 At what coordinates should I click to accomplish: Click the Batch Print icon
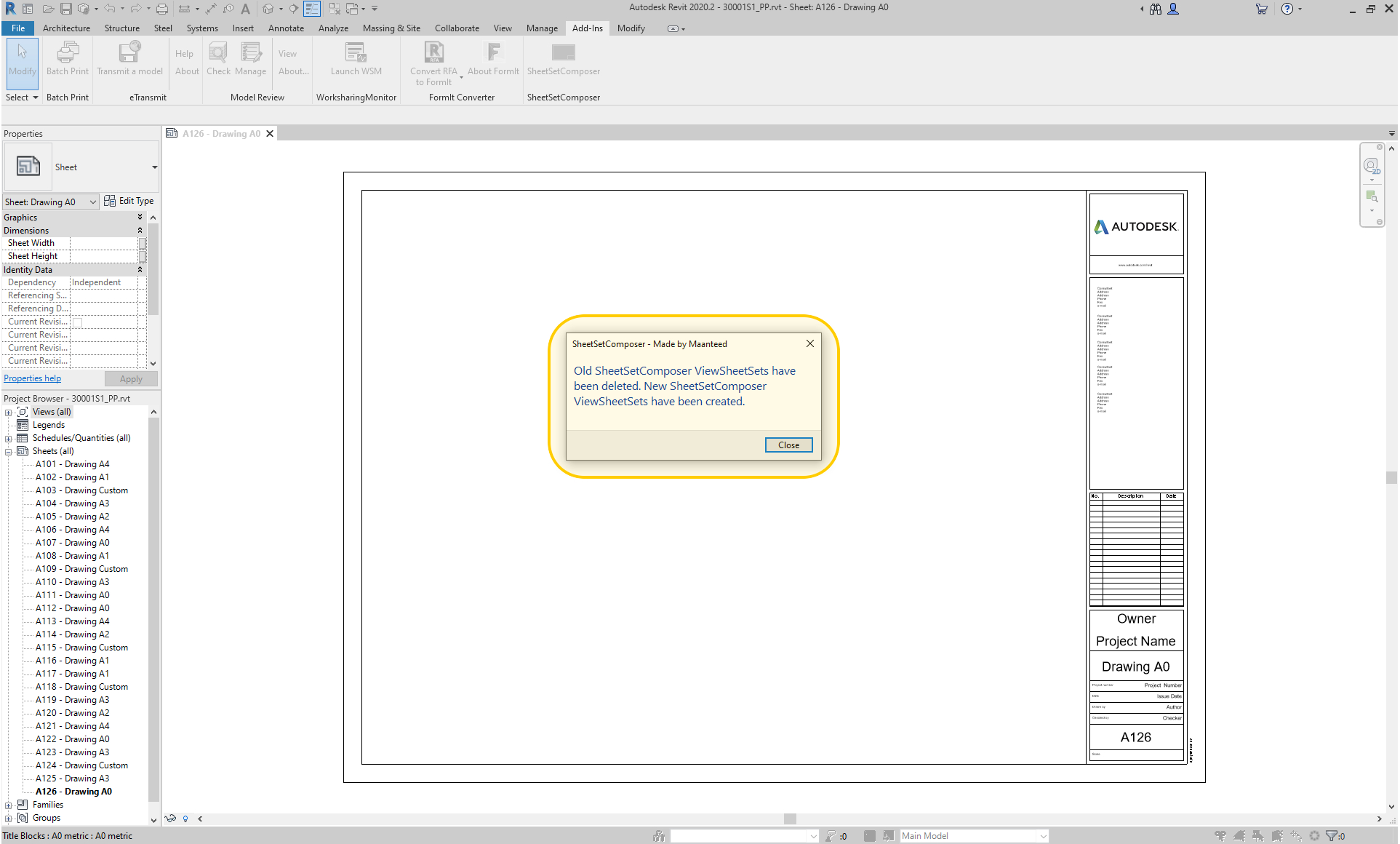click(x=68, y=53)
